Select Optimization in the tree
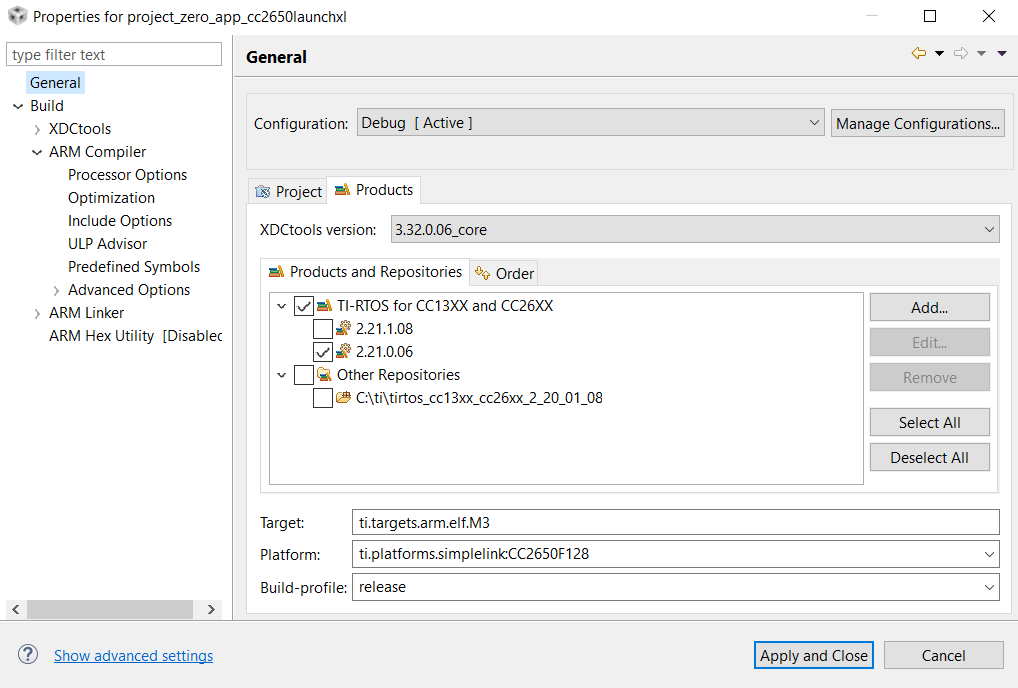The width and height of the screenshot is (1018, 688). [x=111, y=198]
